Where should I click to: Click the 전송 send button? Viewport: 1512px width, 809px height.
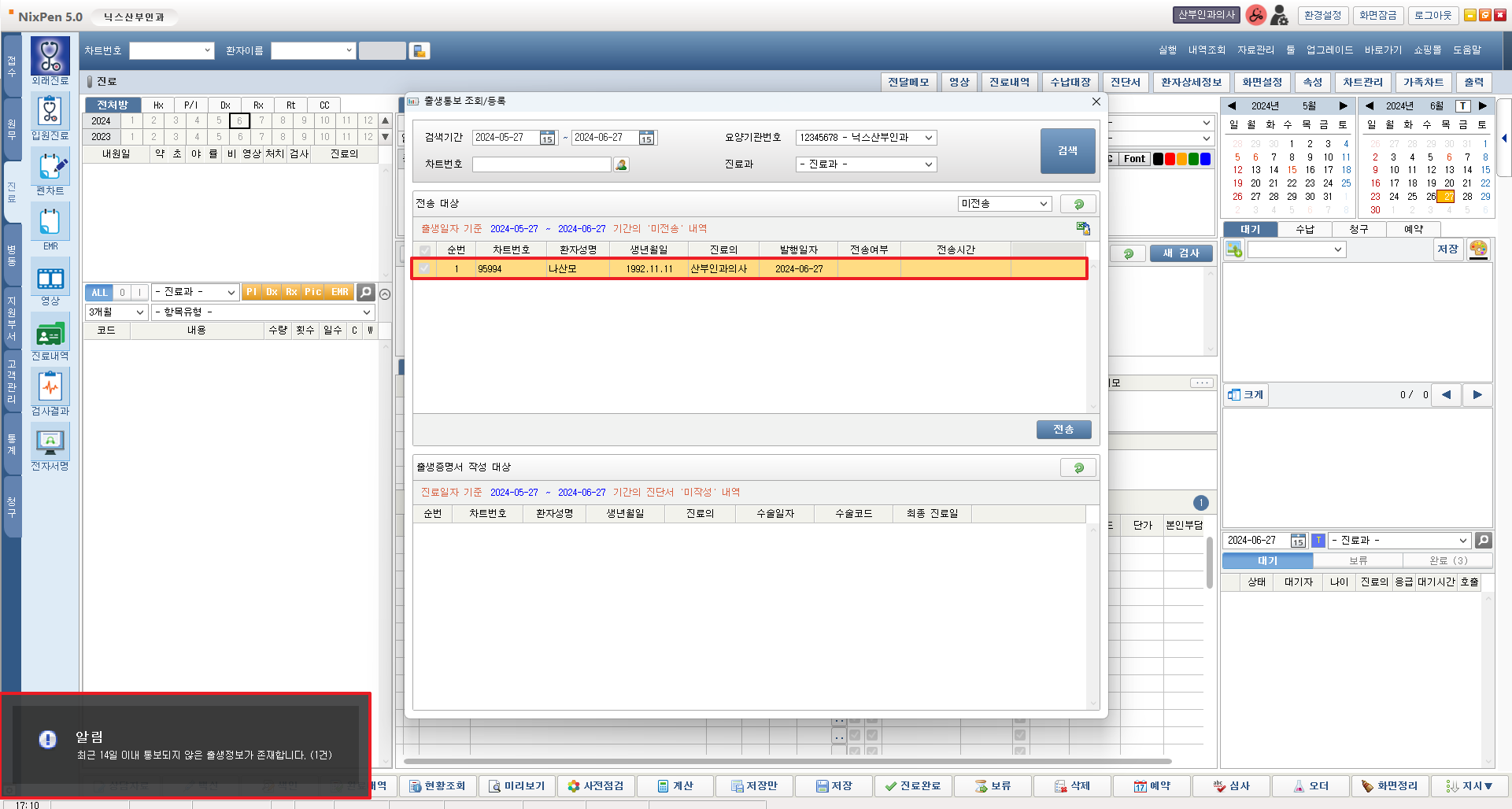click(x=1063, y=429)
